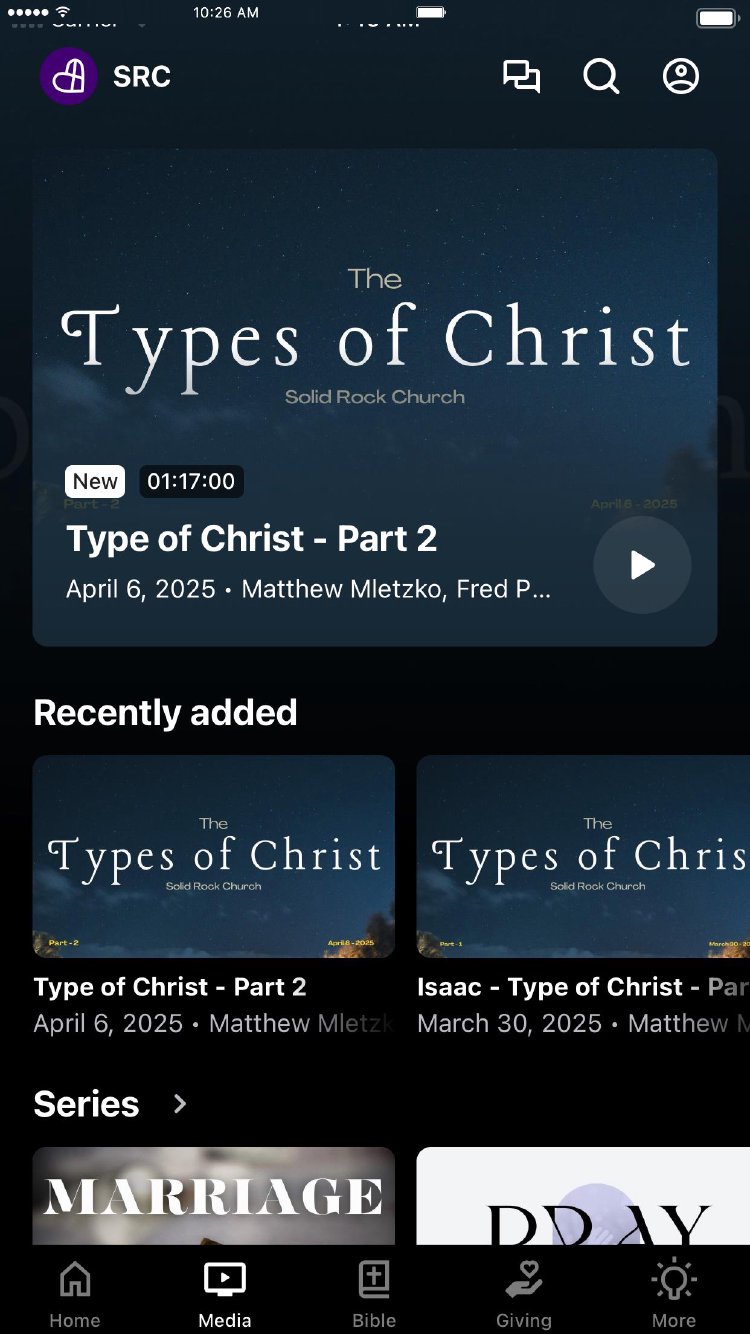The image size is (750, 1334).
Task: Select the Media tab
Action: click(225, 1294)
